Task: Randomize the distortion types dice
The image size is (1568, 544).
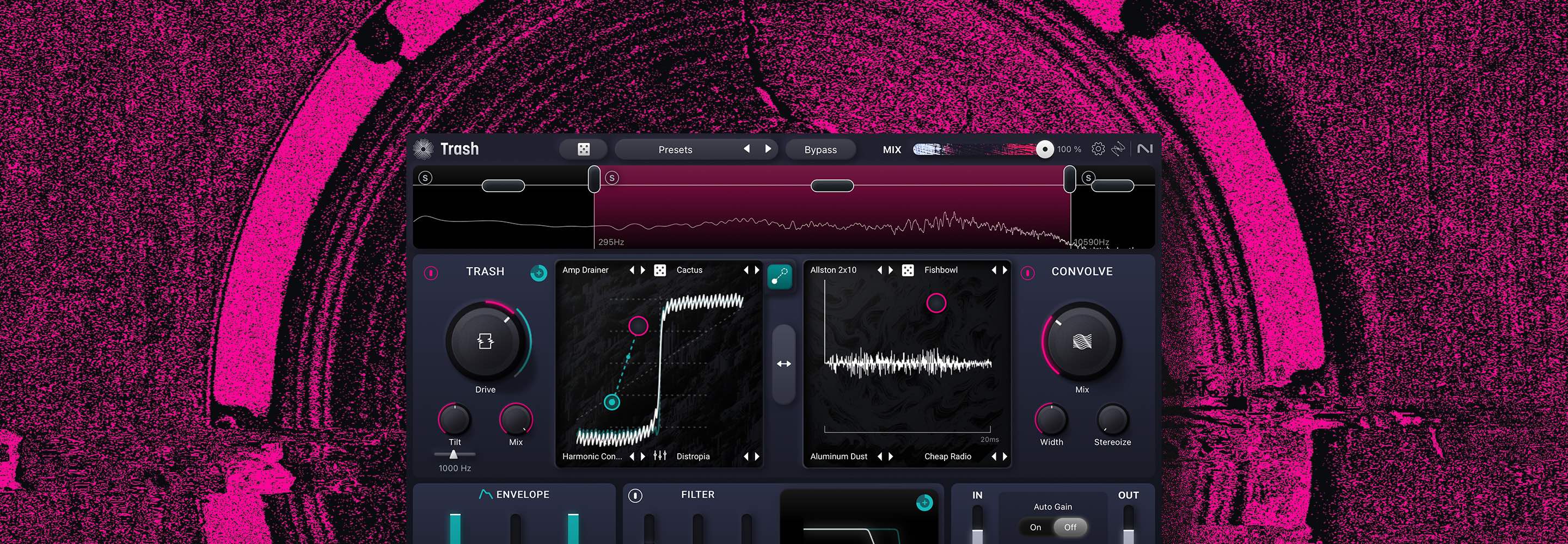Action: click(660, 270)
